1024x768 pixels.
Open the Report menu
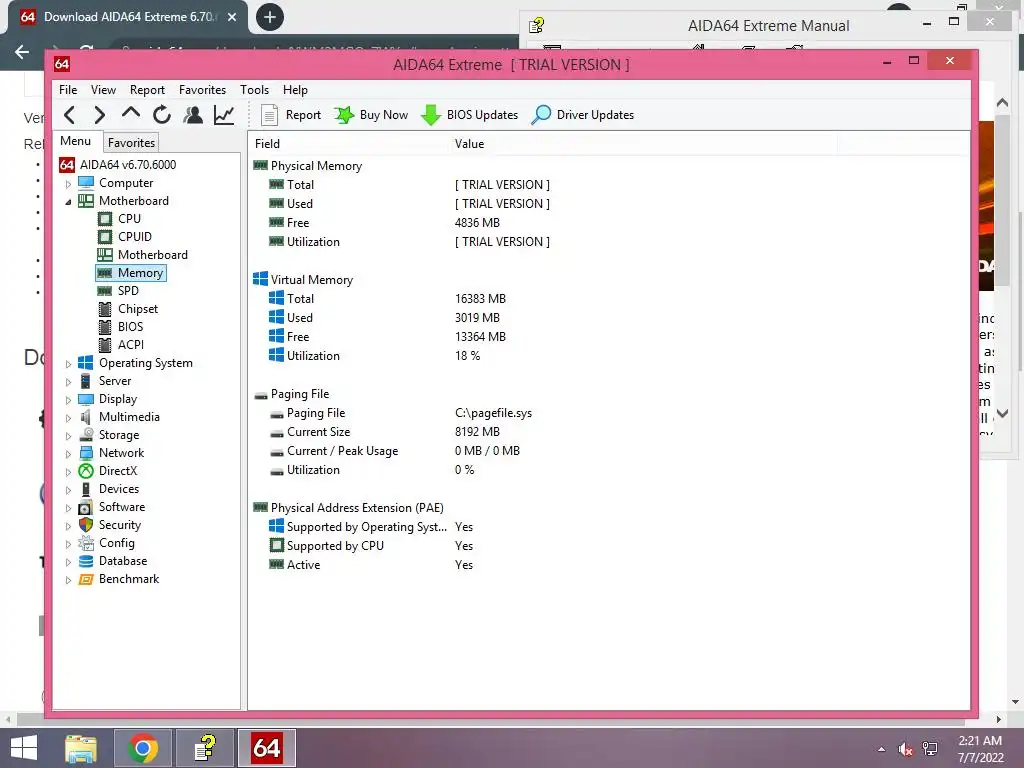point(147,89)
